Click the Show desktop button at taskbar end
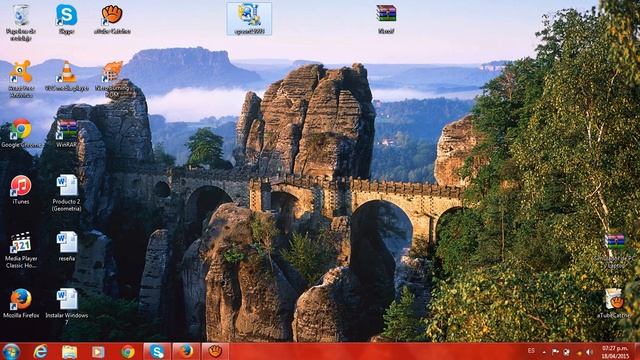 pos(637,351)
